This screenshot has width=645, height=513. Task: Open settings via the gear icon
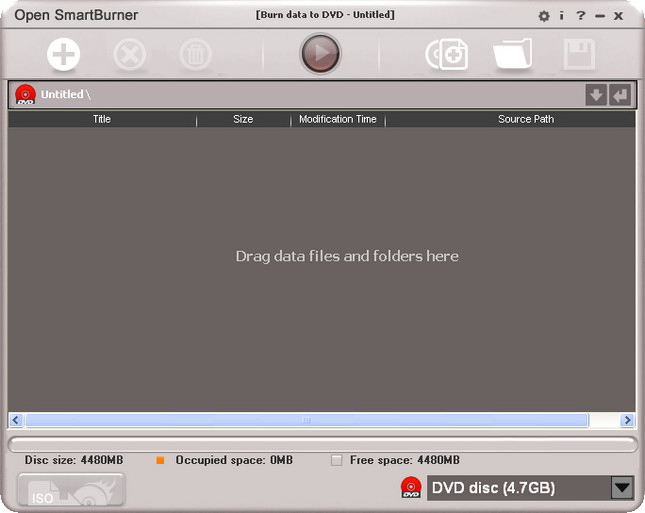point(544,16)
